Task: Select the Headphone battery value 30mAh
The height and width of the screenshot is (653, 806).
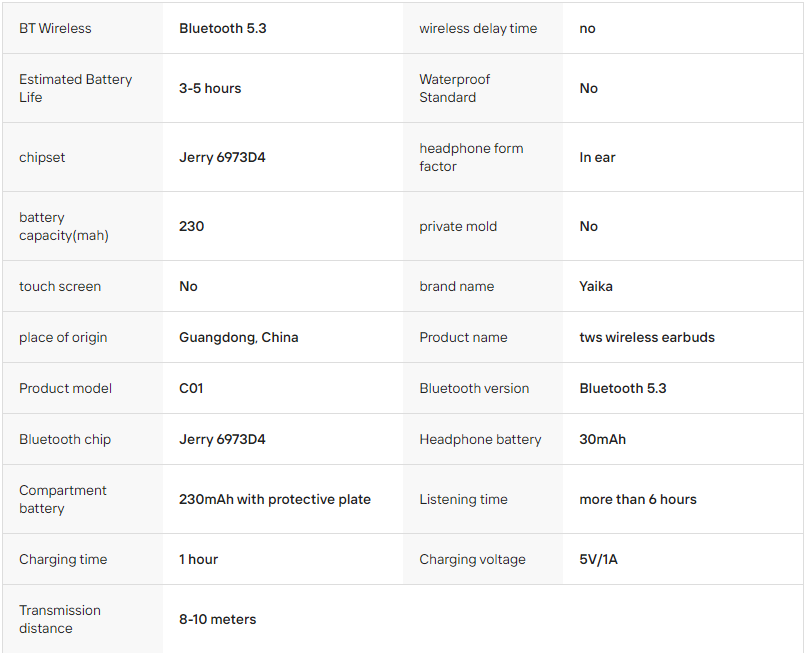Action: (602, 439)
